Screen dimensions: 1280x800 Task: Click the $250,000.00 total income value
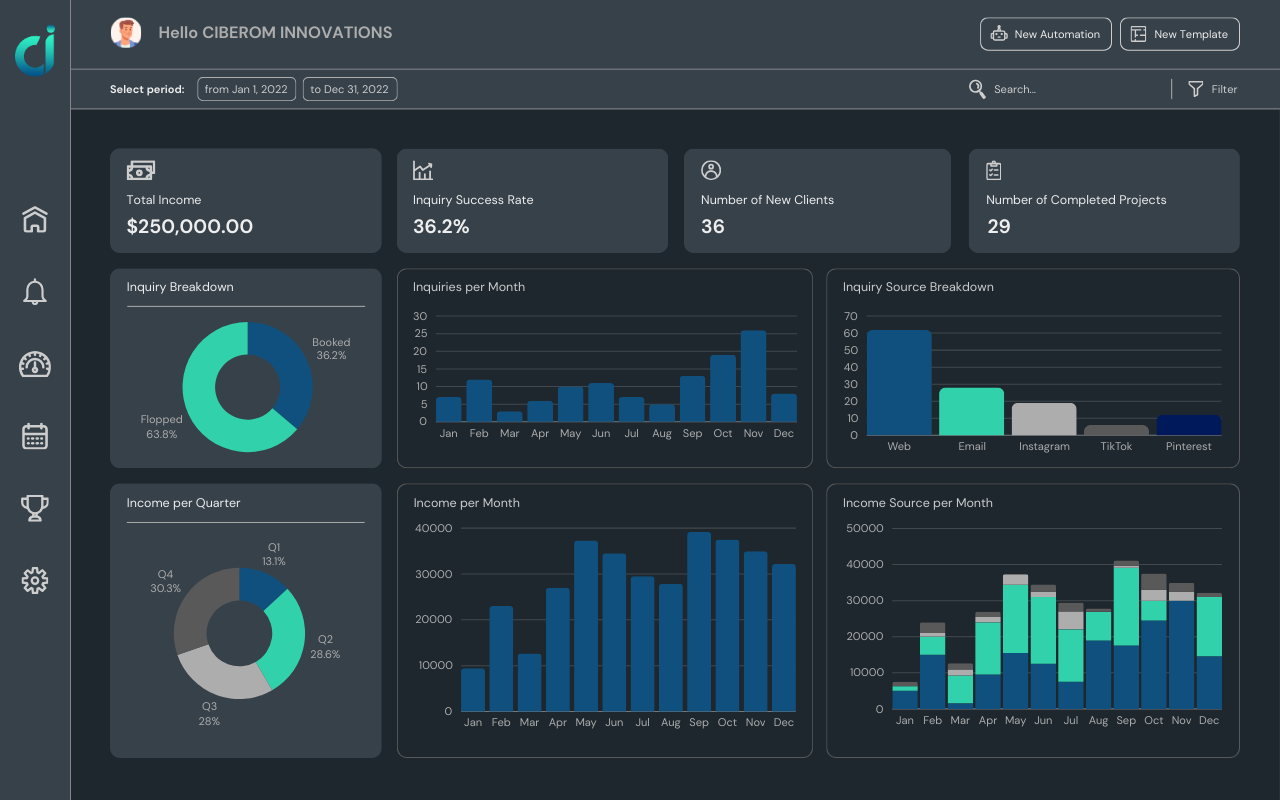(x=190, y=227)
